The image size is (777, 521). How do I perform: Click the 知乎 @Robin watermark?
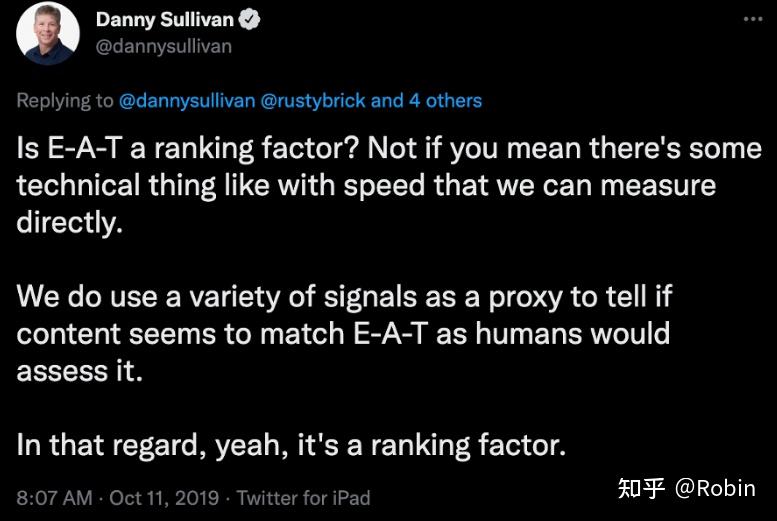click(x=686, y=489)
